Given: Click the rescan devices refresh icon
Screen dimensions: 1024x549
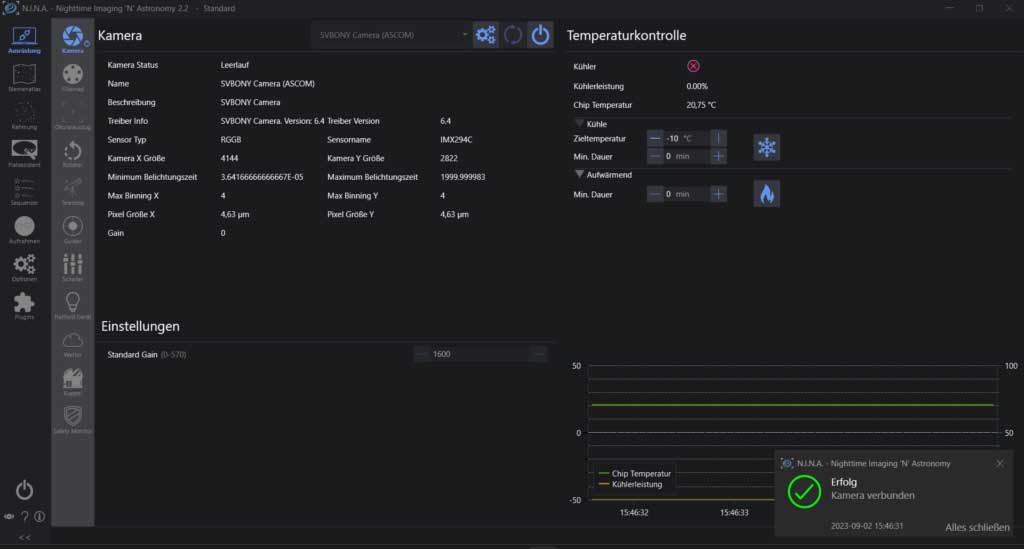Looking at the screenshot, I should [513, 35].
